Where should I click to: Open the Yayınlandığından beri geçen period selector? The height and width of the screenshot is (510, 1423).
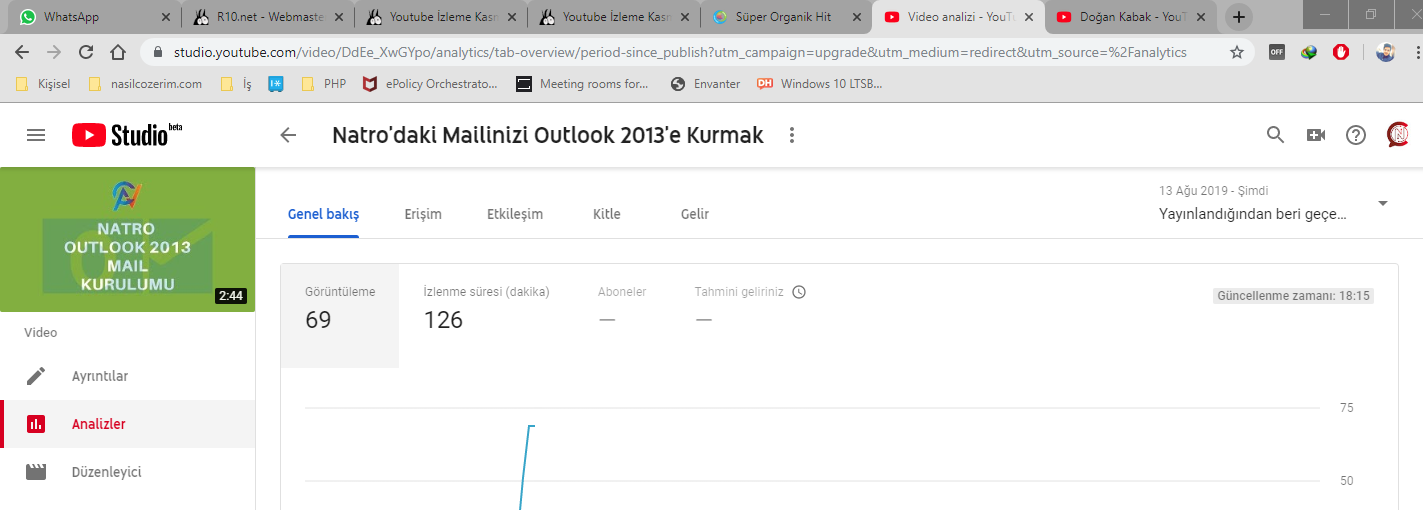pos(1272,203)
